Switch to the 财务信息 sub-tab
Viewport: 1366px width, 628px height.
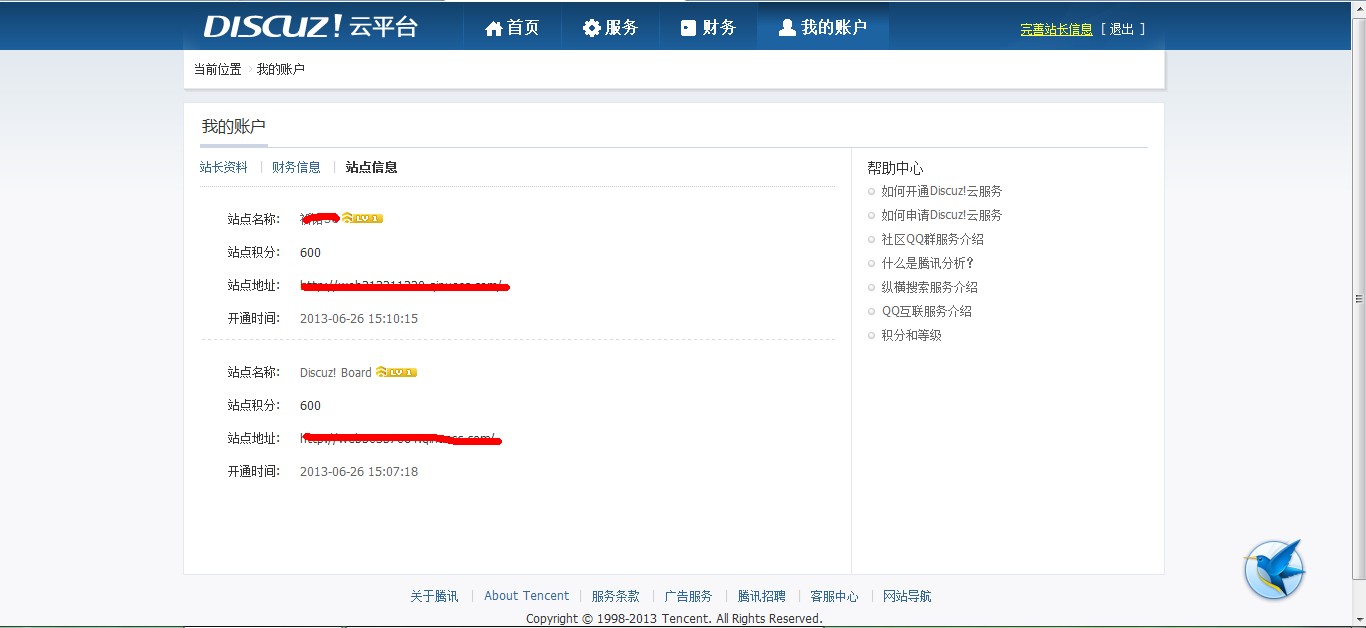coord(296,167)
